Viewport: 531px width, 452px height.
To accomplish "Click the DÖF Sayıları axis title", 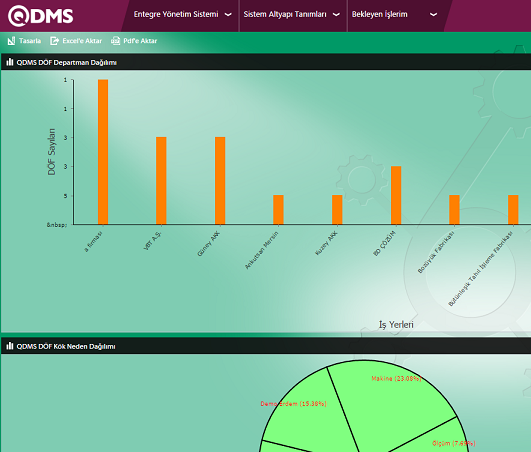I will click(x=51, y=152).
